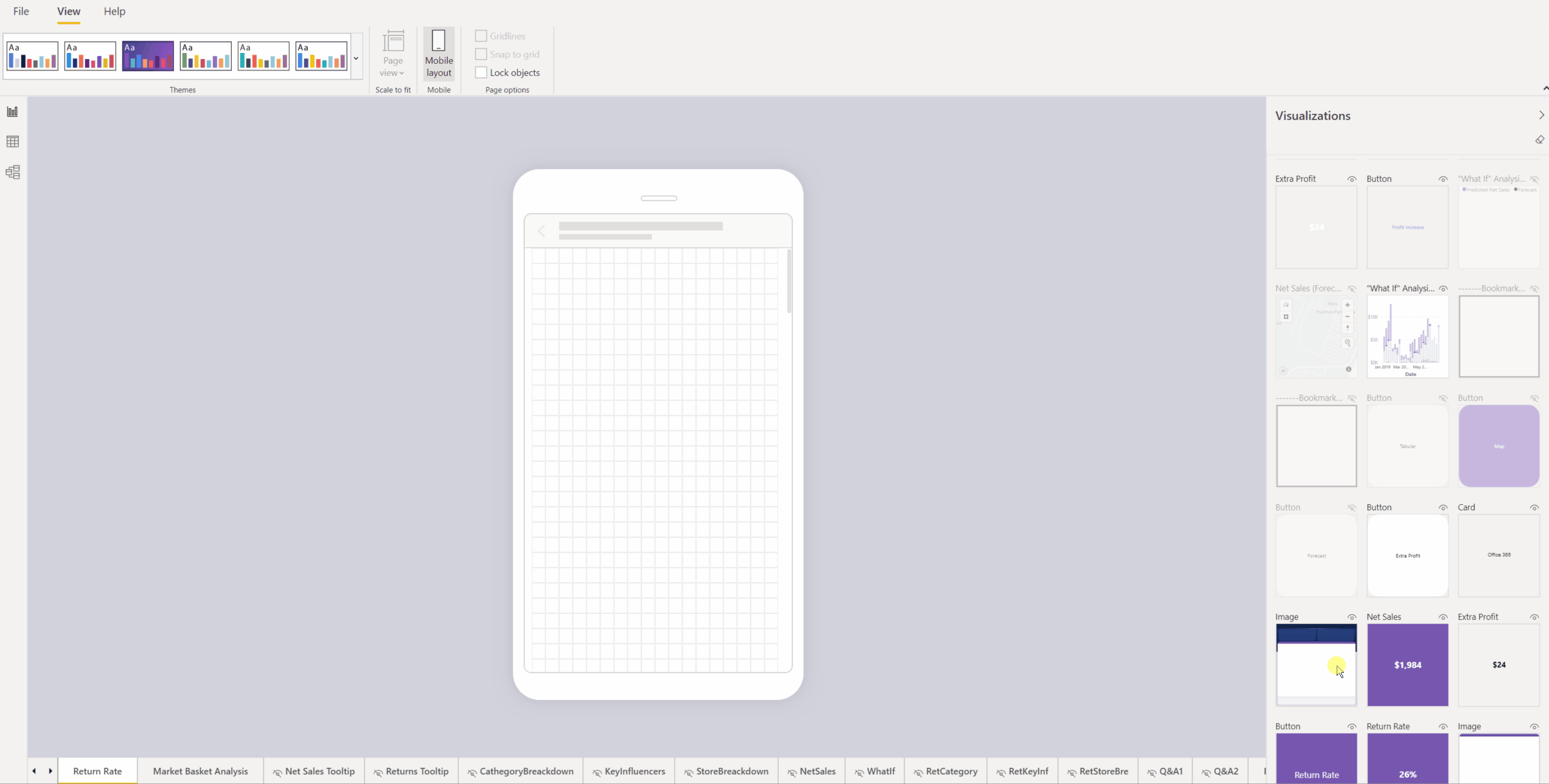Click the phone canvas scrollbar

click(789, 281)
